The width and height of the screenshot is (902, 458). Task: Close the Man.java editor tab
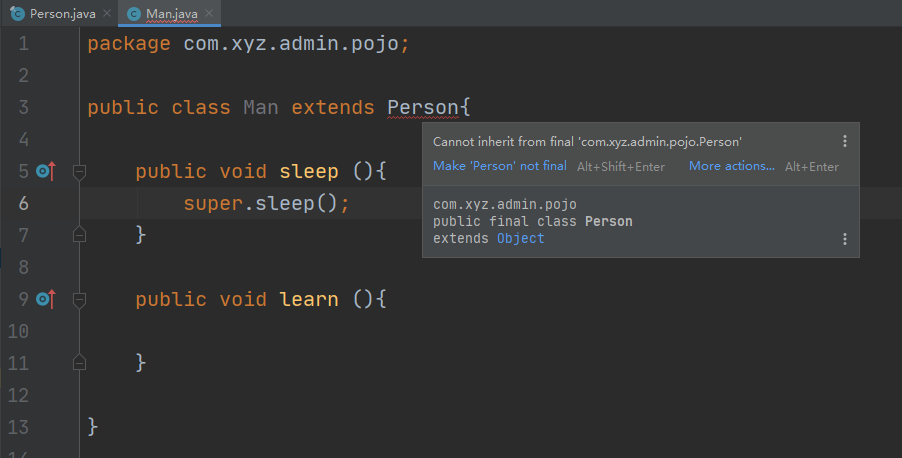coord(209,13)
